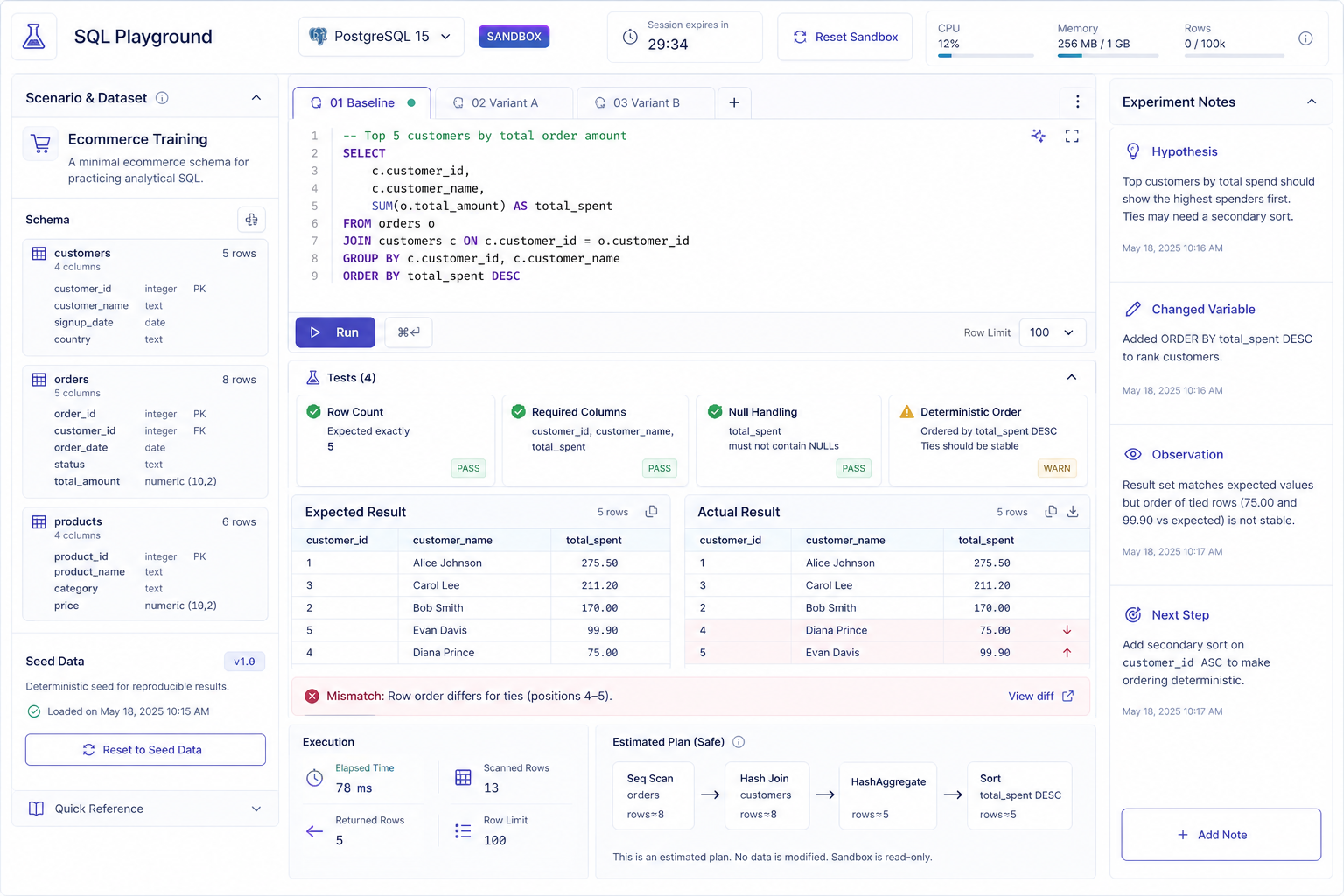Open the PostgreSQL 15 engine dropdown
This screenshot has height=896, width=1344.
(381, 37)
